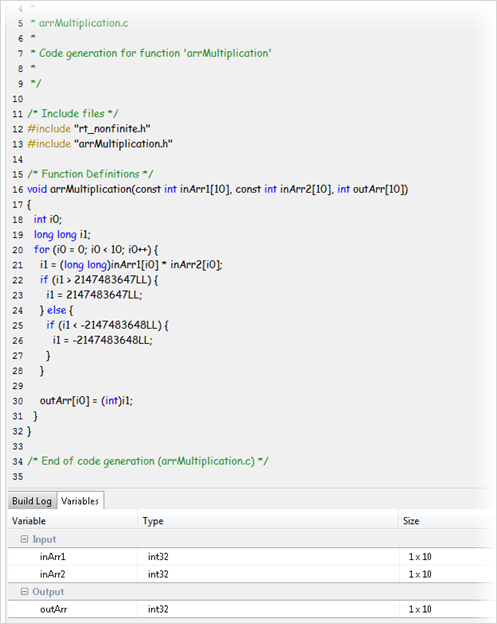Click the Input group label
The height and width of the screenshot is (624, 497).
(x=44, y=539)
